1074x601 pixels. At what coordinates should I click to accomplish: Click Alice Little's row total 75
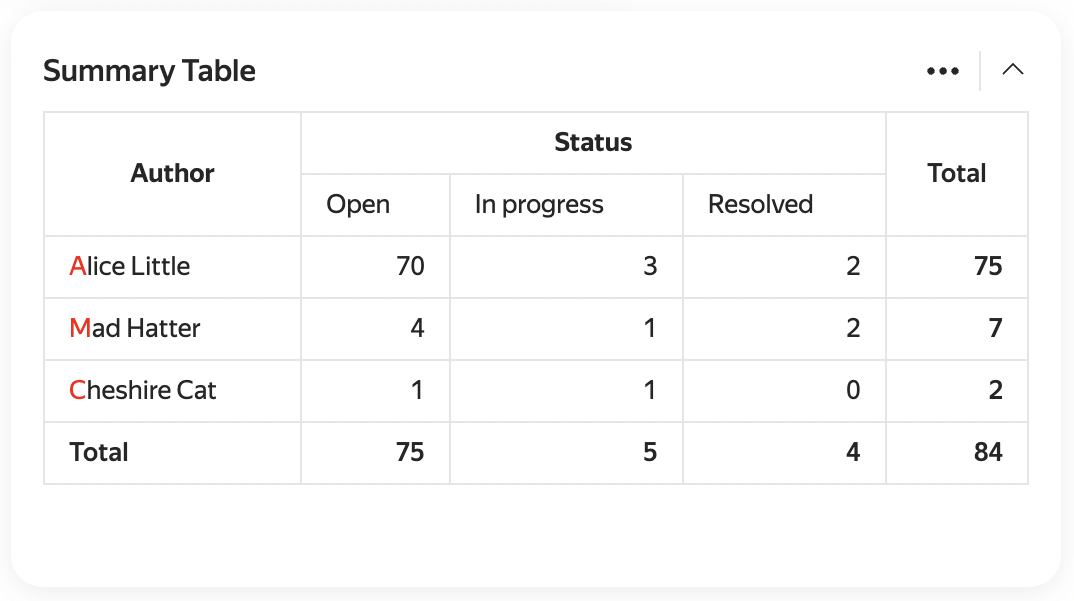988,266
